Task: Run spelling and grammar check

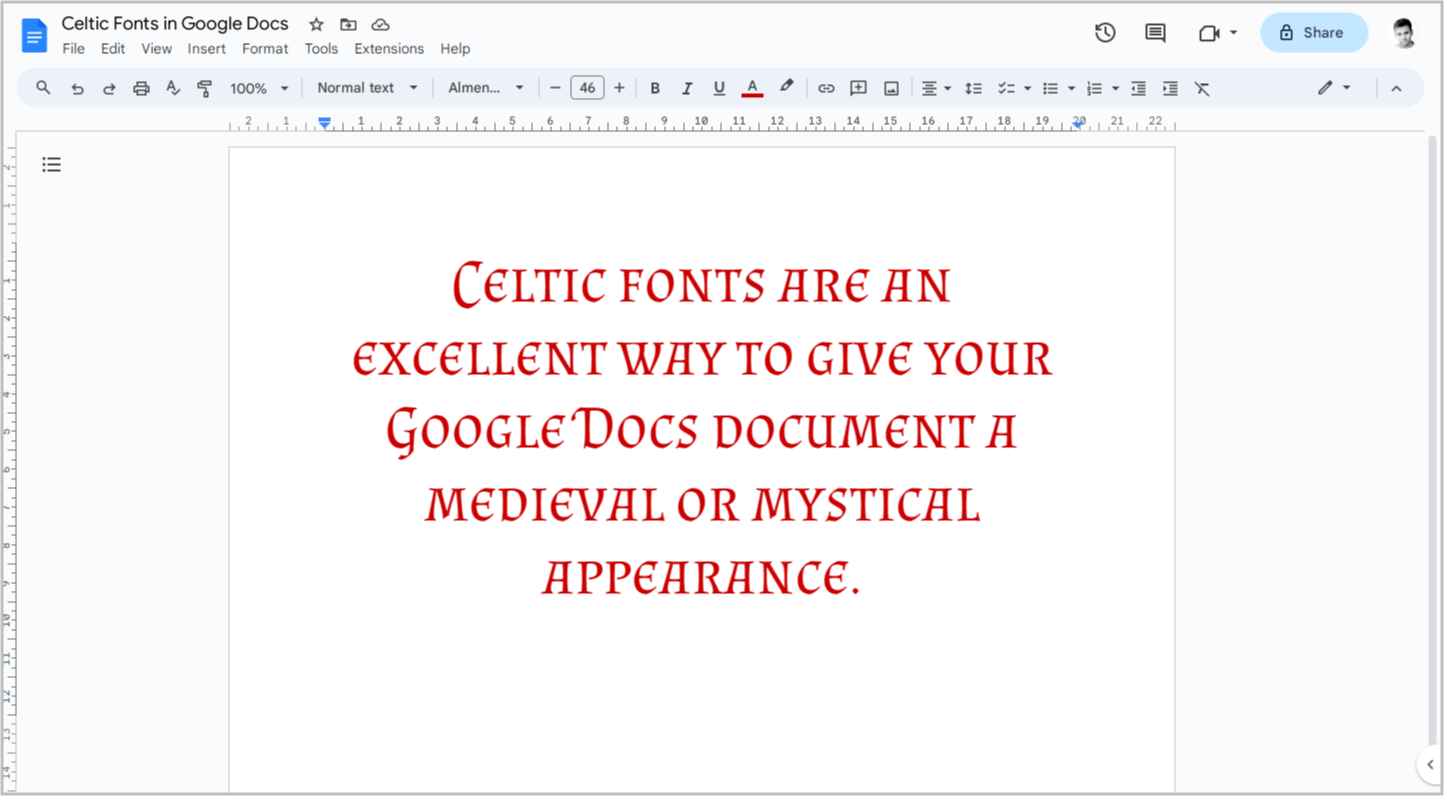Action: coord(173,88)
